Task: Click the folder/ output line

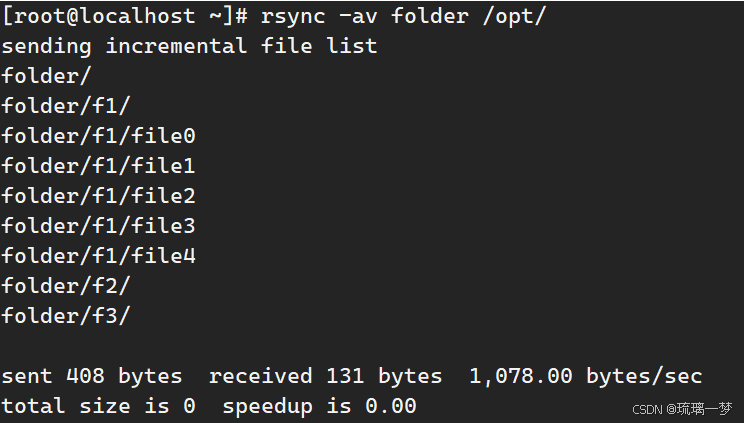Action: (46, 76)
